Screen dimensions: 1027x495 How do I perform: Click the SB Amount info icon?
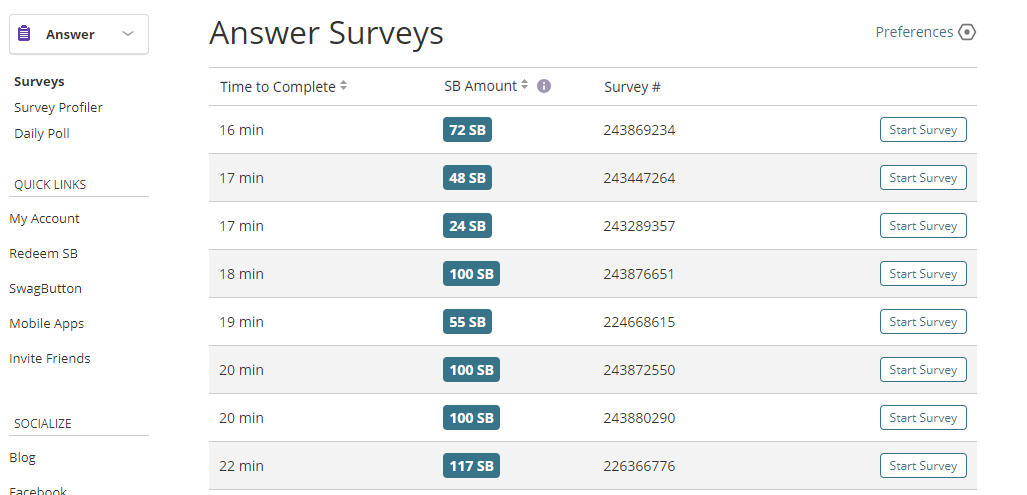tap(544, 86)
